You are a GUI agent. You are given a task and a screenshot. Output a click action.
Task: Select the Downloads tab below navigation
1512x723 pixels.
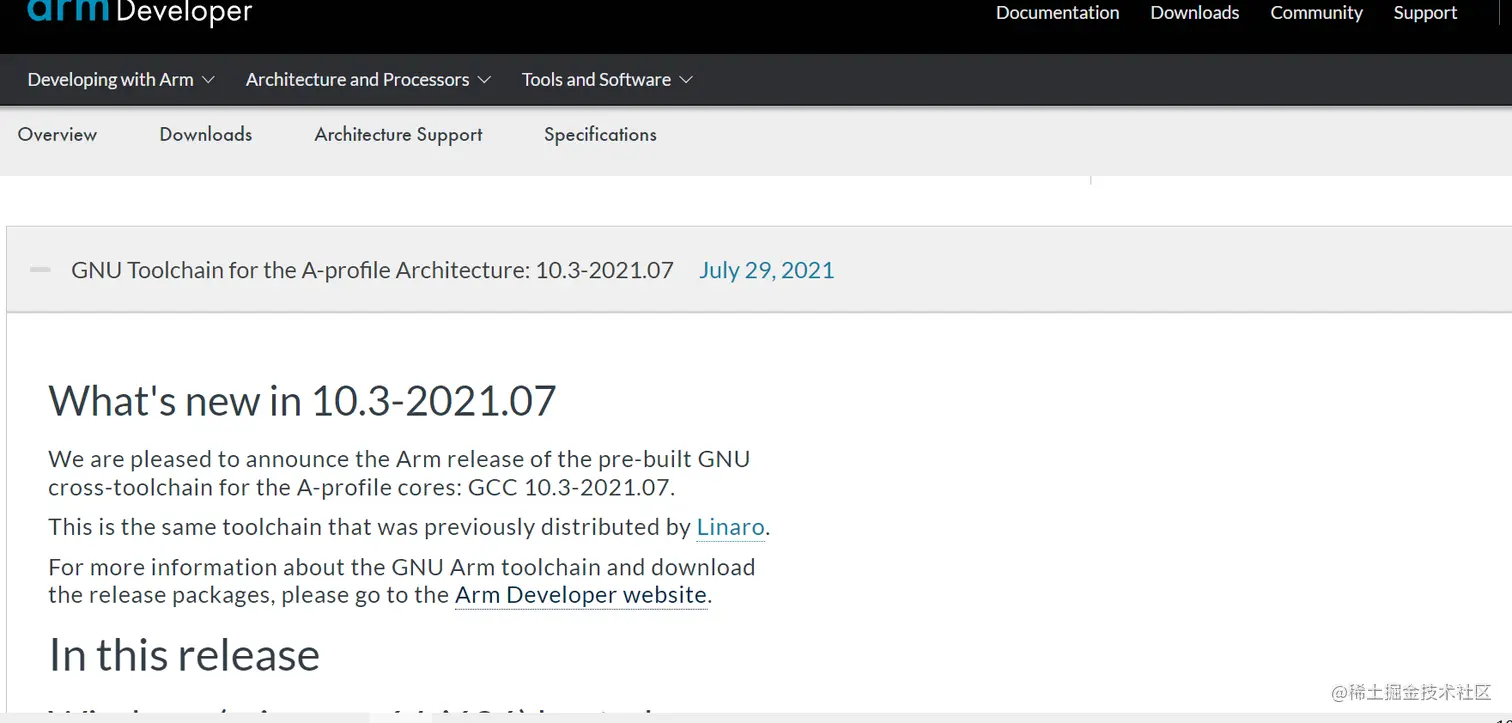click(205, 135)
